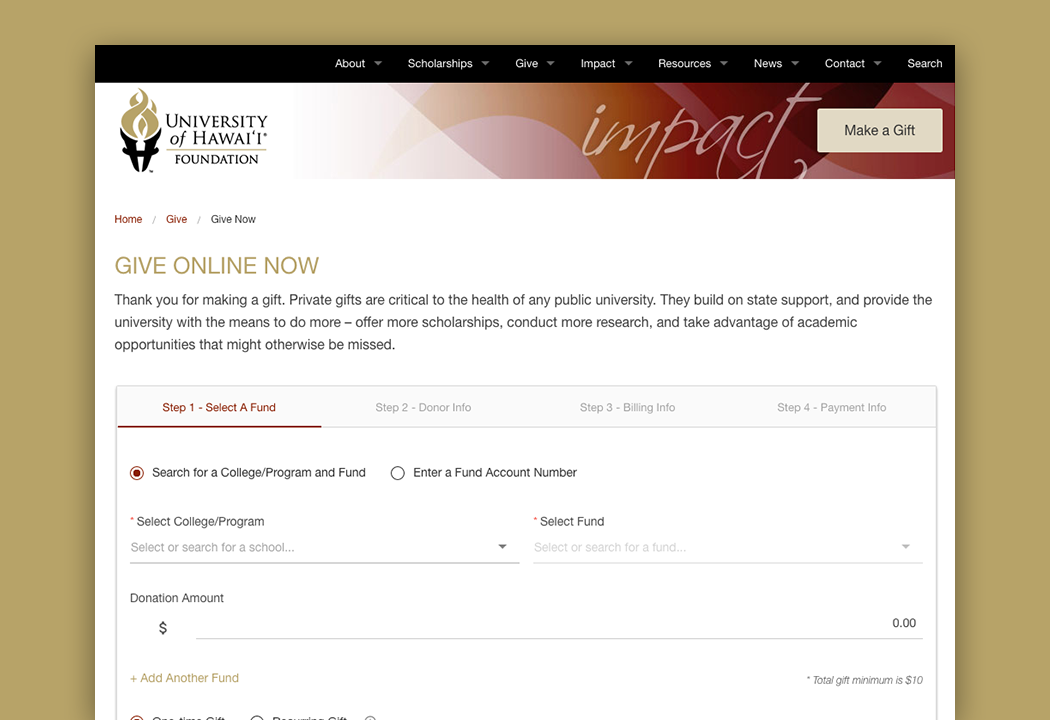Click the University of Hawaii Foundation logo
The image size is (1050, 720).
[x=194, y=131]
